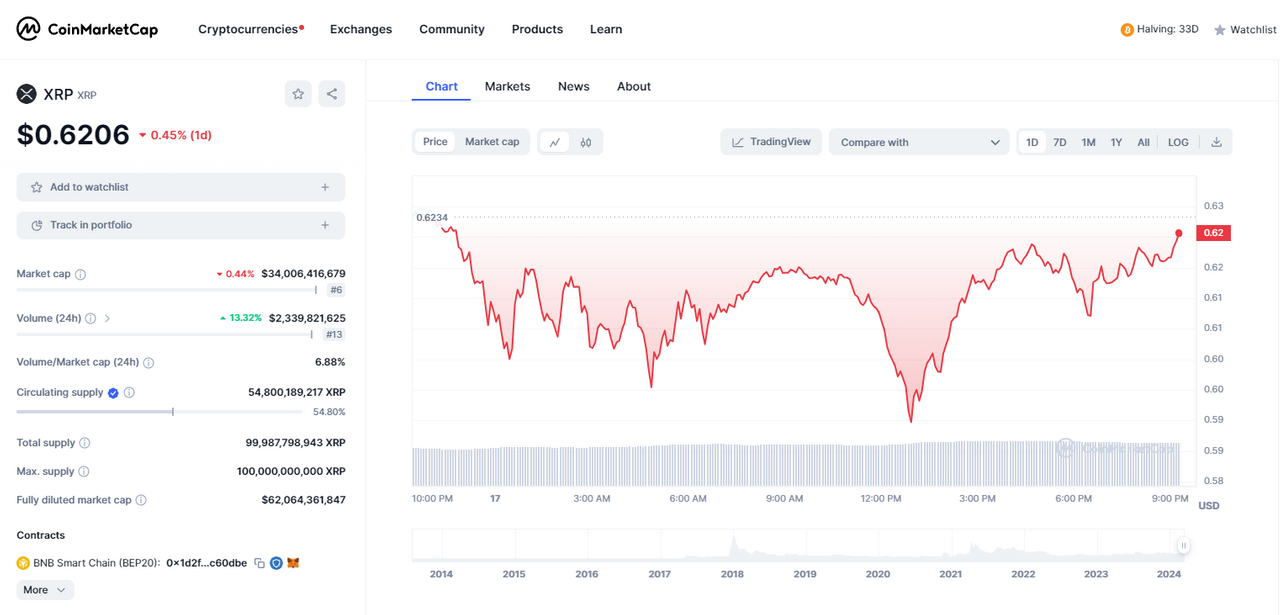This screenshot has height=615, width=1280.
Task: Select the Market cap chart toggle
Action: pos(492,142)
